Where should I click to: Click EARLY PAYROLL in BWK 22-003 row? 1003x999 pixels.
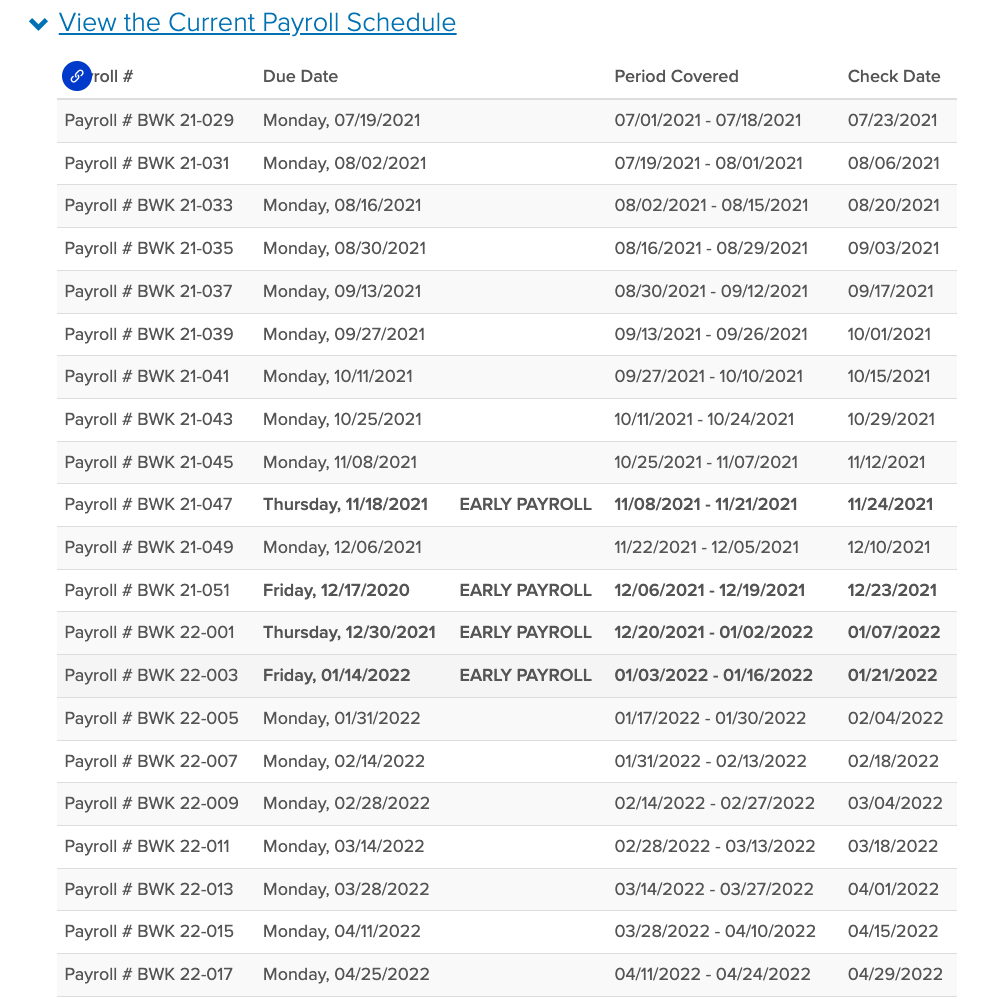click(525, 675)
